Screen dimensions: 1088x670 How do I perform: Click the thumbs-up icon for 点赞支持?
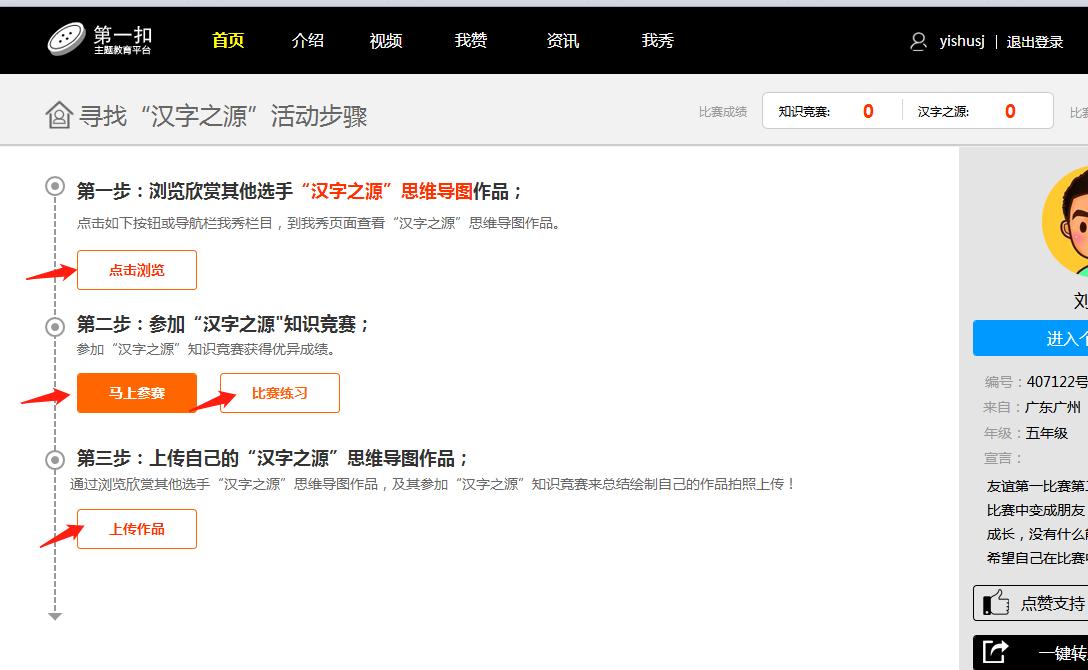[x=996, y=603]
